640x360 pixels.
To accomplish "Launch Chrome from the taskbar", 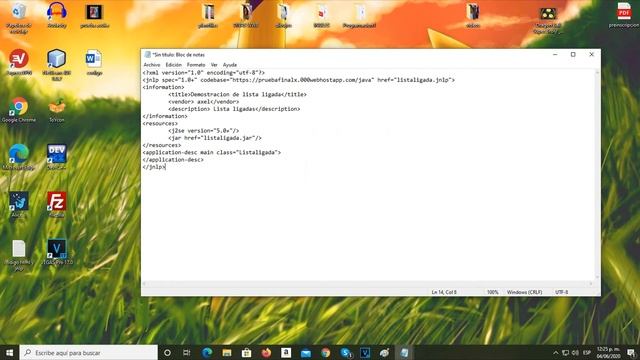I will tap(325, 353).
